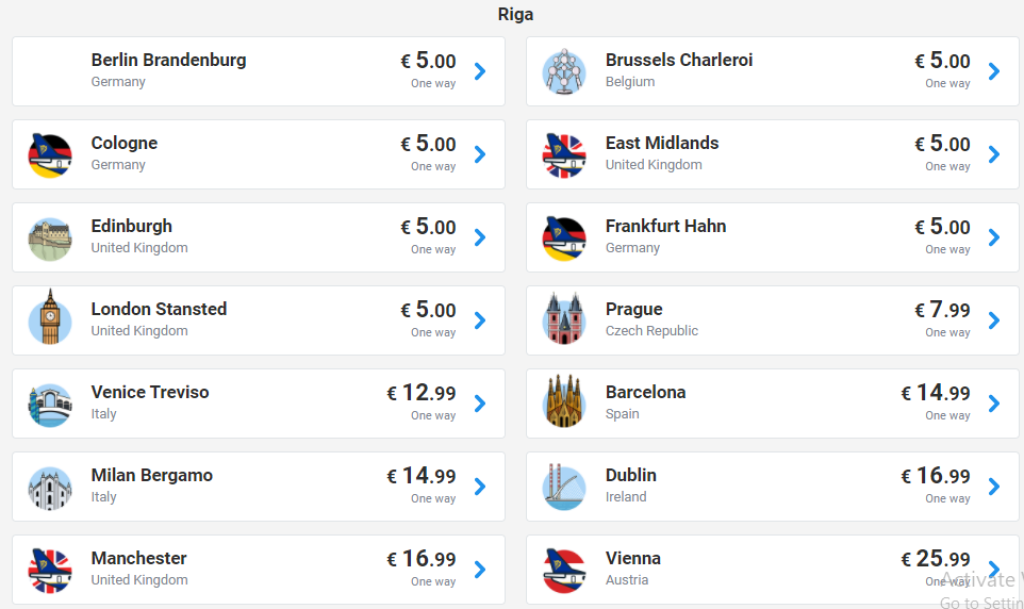Click the arrow next to Manchester's price
Screen dimensions: 1024x609
pyautogui.click(x=480, y=569)
